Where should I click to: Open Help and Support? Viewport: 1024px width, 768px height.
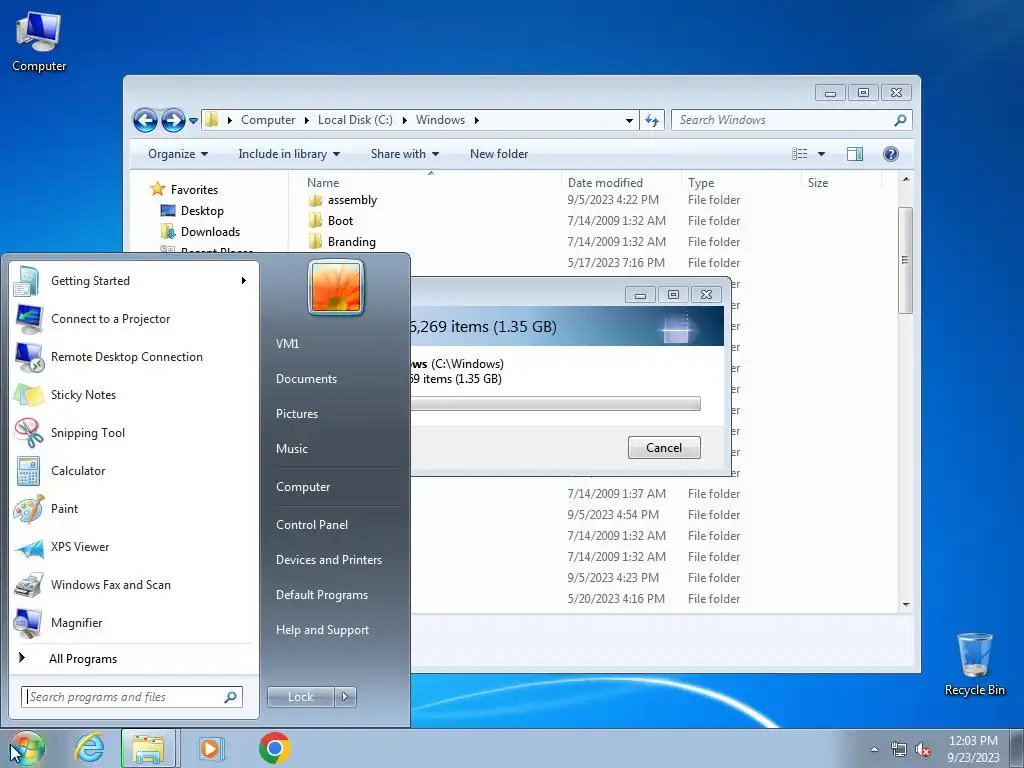[x=322, y=630]
